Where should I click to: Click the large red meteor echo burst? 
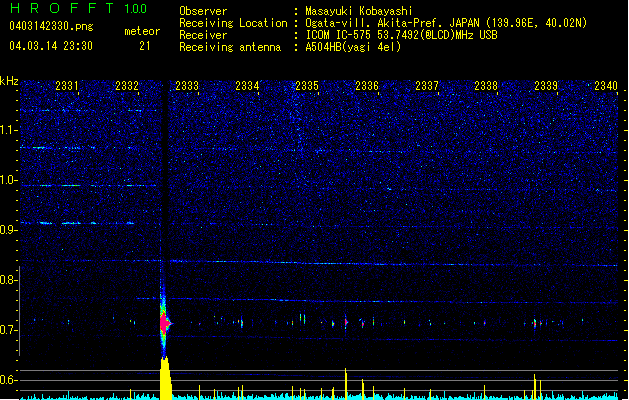point(164,323)
